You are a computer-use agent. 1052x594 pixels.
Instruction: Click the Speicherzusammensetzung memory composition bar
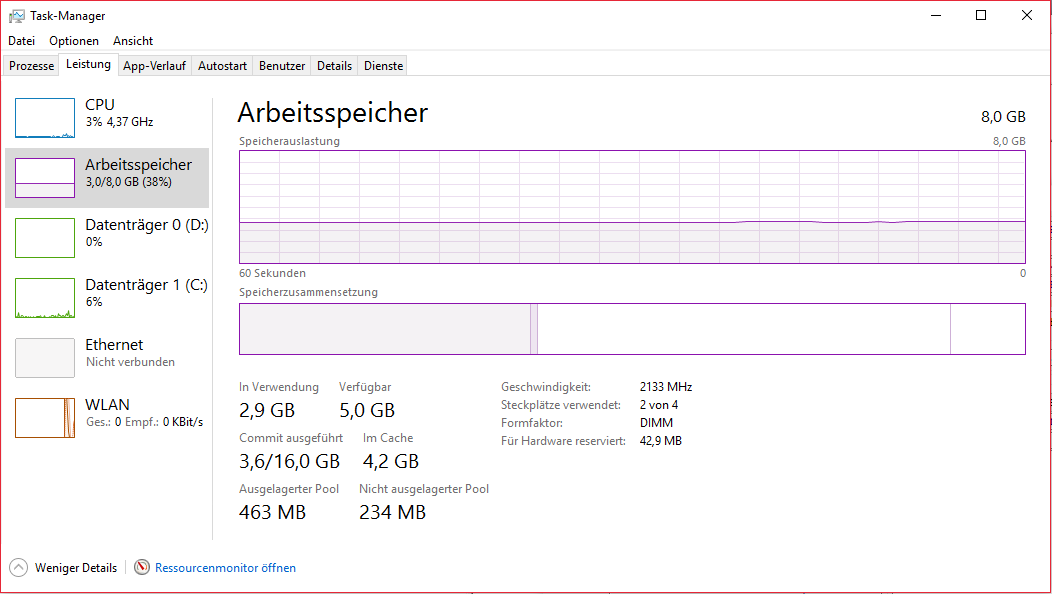click(x=632, y=329)
